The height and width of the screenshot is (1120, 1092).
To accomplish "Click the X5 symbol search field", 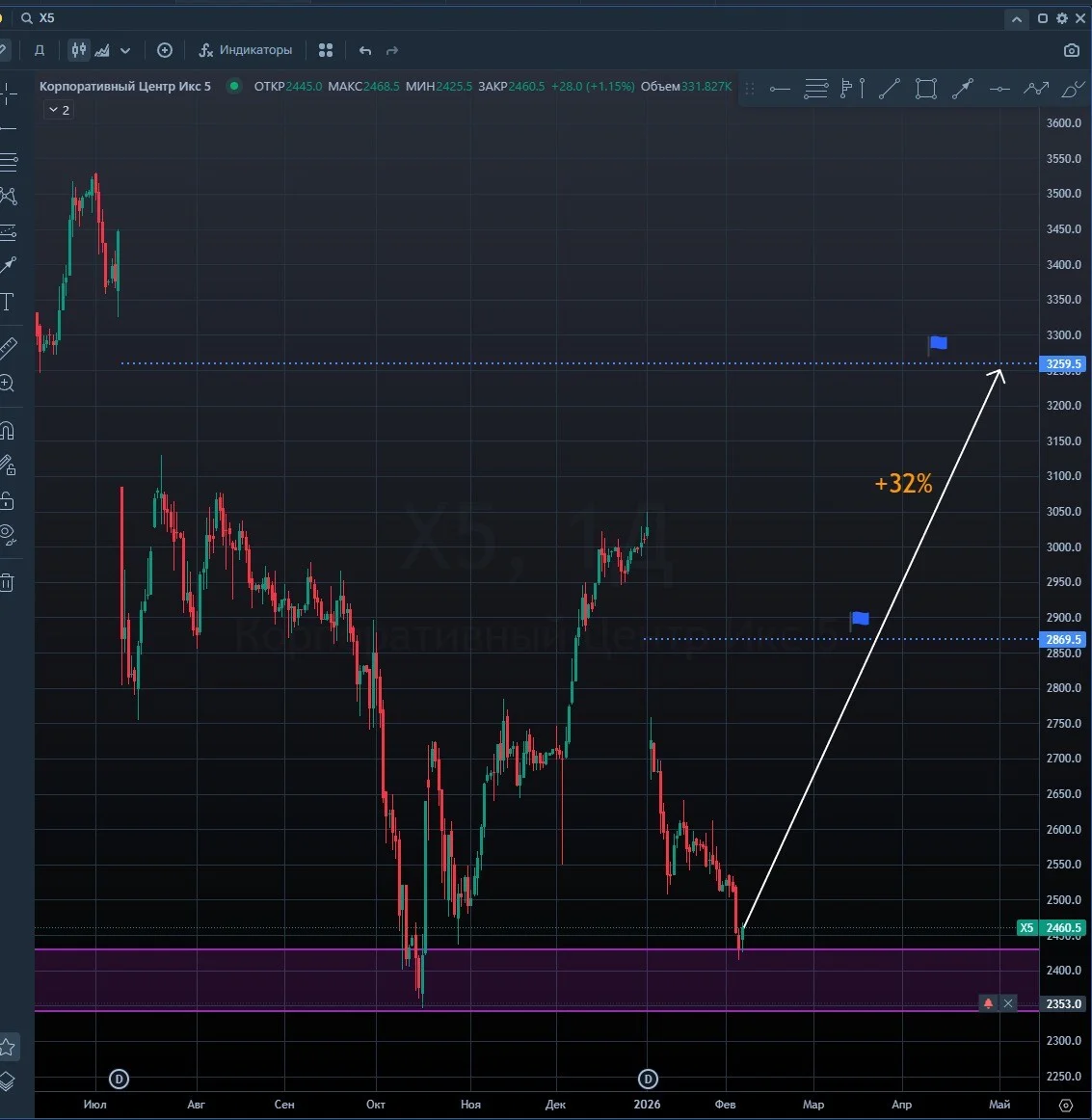I will click(x=47, y=18).
